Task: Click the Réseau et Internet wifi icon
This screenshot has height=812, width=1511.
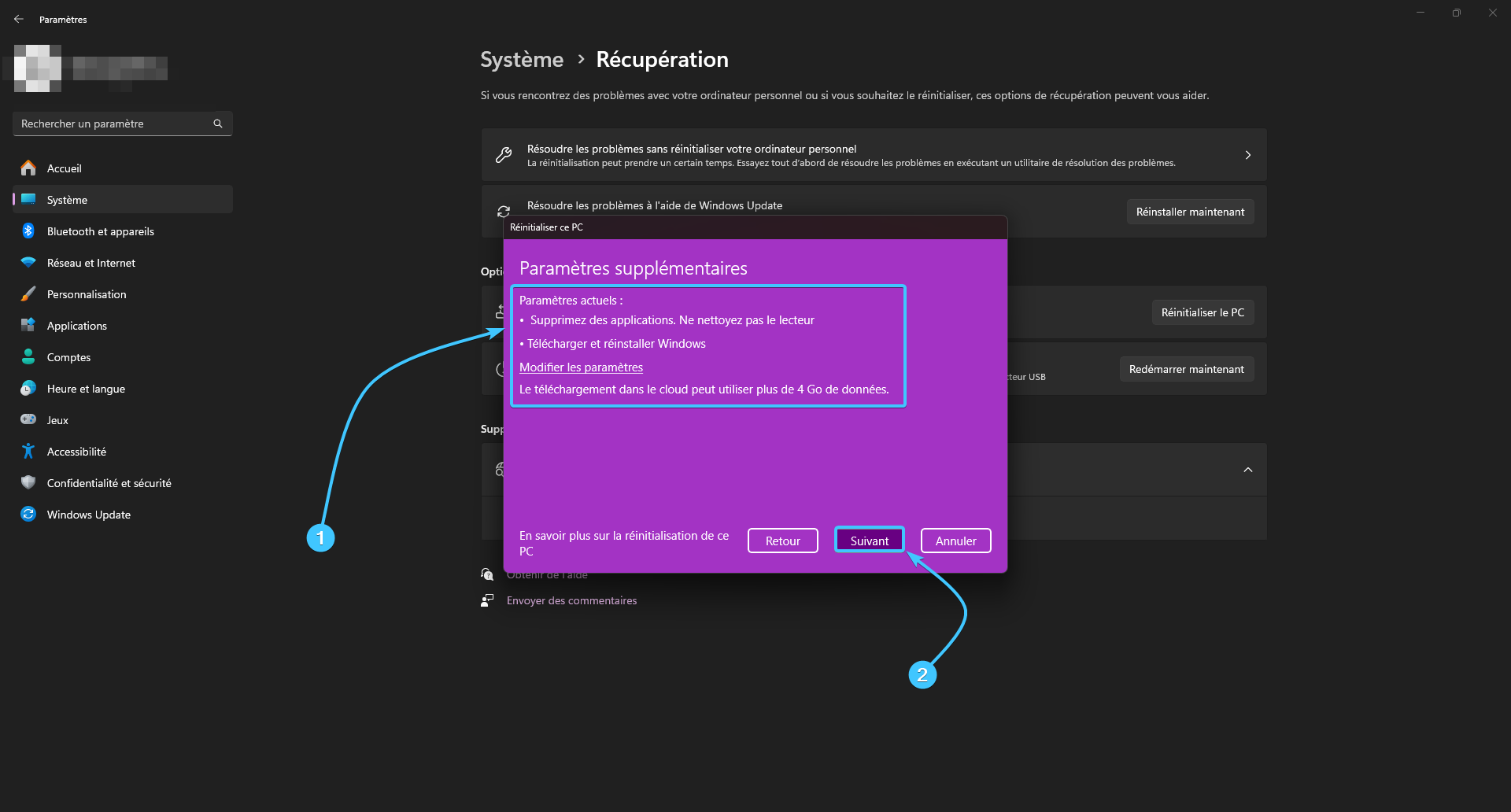Action: click(x=28, y=262)
